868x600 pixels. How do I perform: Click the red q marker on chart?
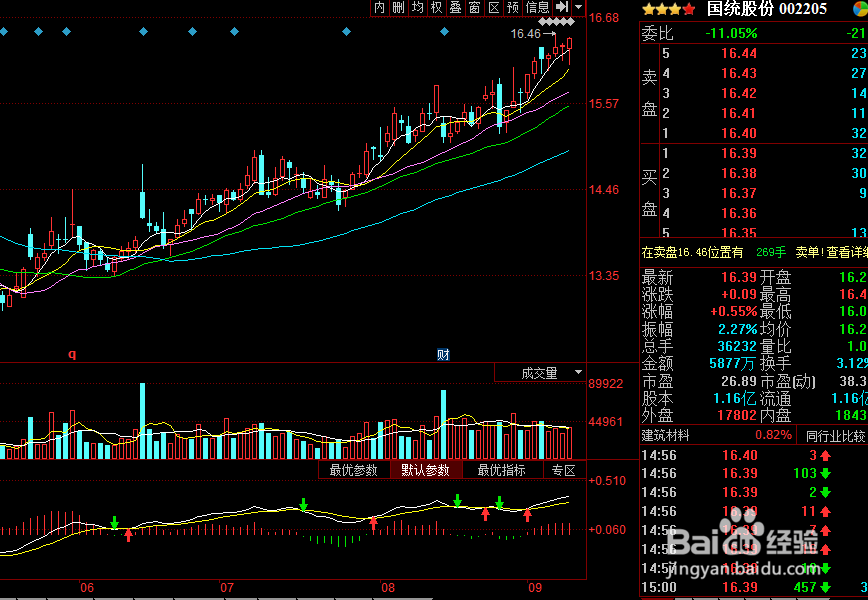click(72, 354)
